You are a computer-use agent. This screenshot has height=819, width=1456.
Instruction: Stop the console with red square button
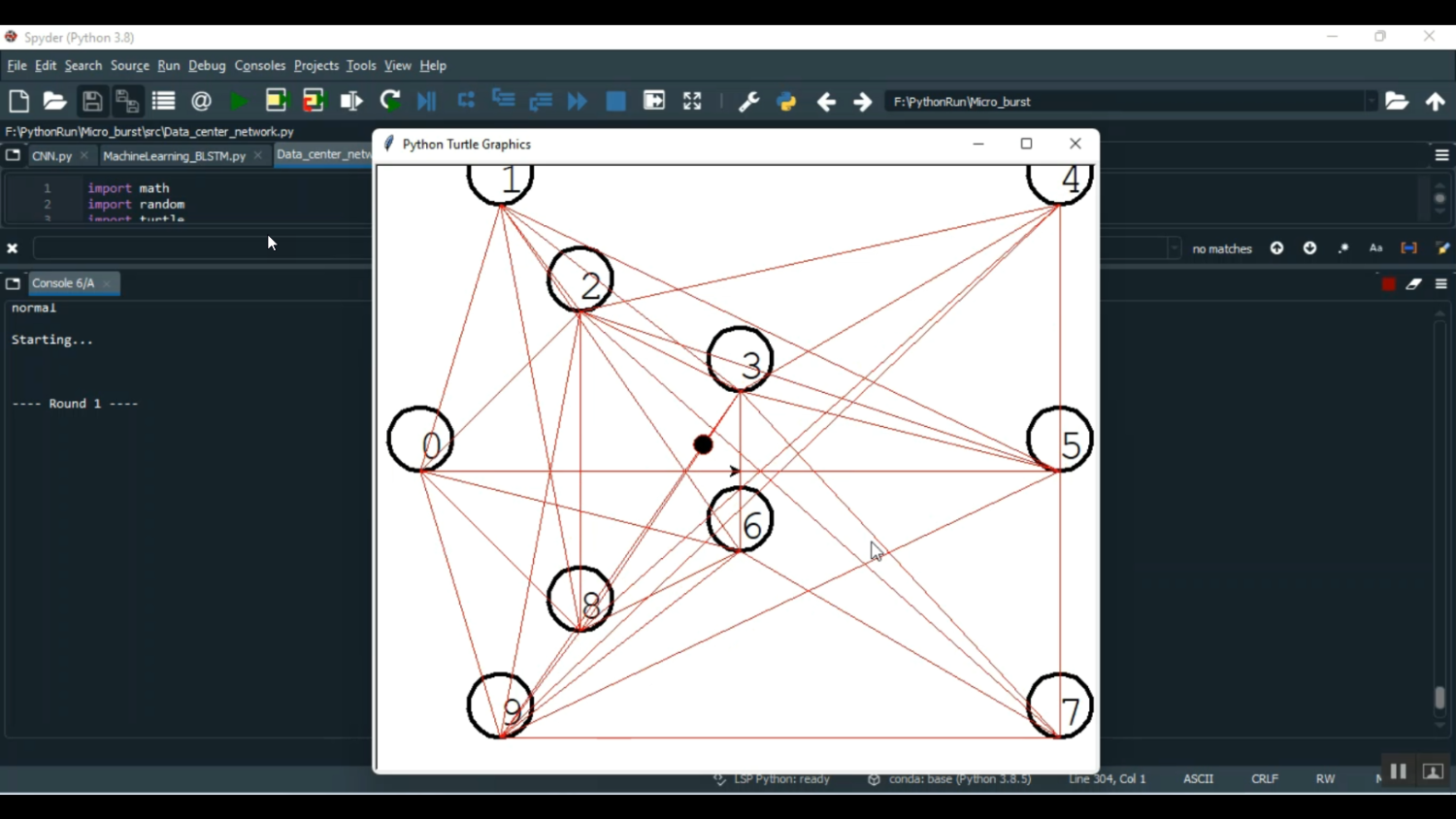click(x=1388, y=284)
